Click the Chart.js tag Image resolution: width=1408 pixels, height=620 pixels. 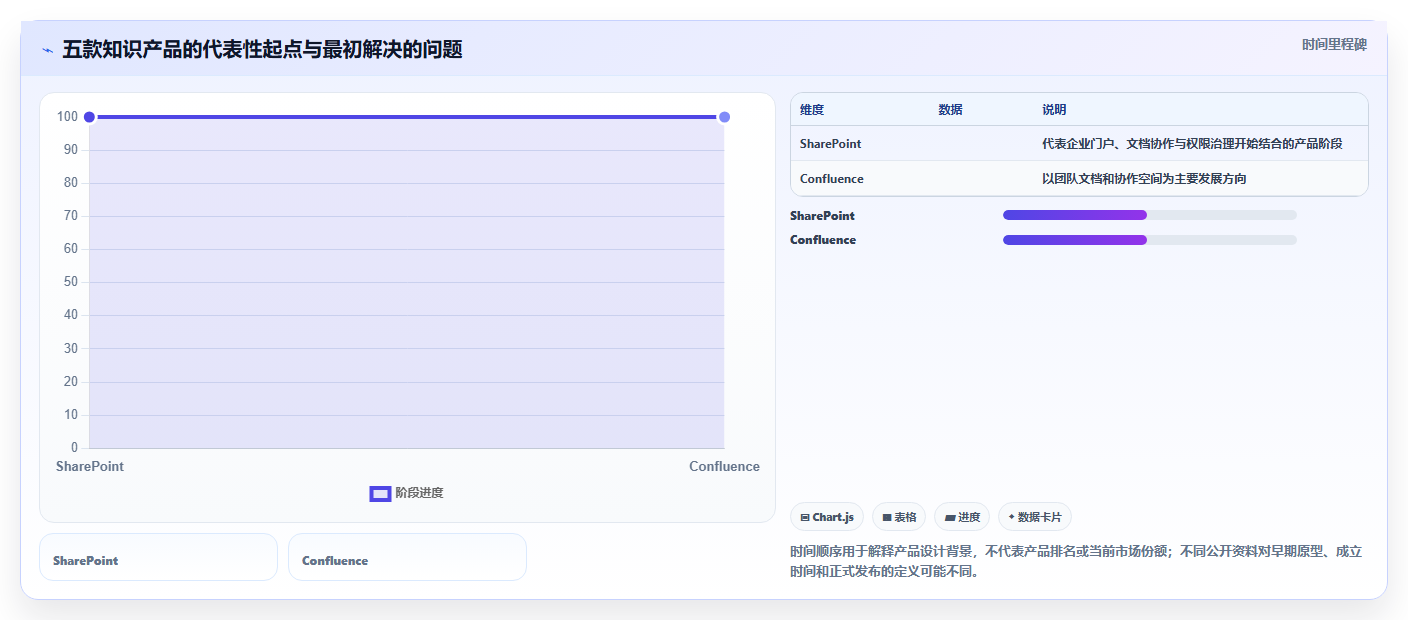(827, 517)
